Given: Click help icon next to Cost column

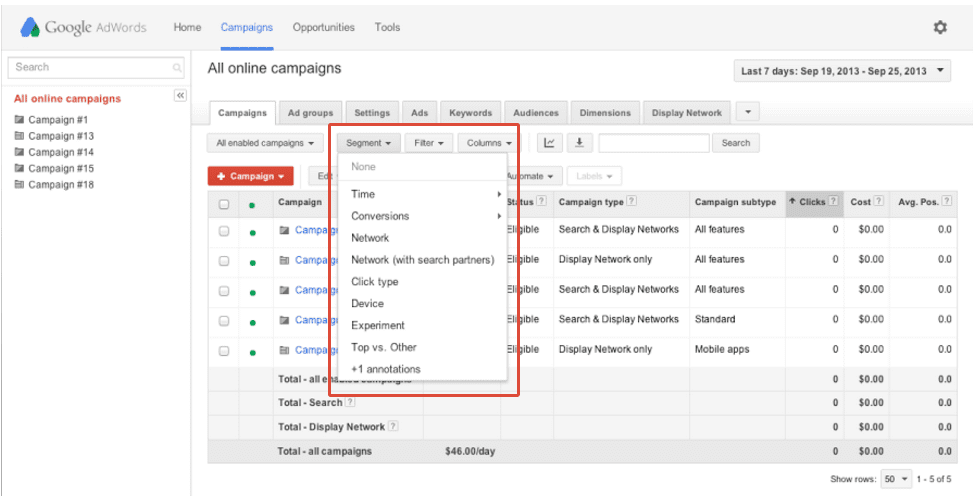Looking at the screenshot, I should pos(879,201).
